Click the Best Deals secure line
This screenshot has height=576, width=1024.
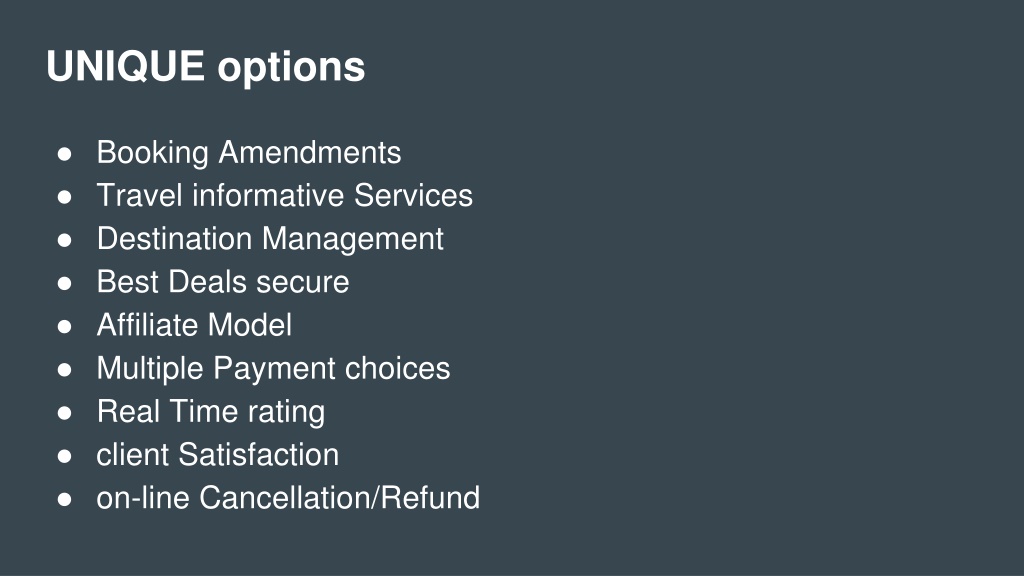click(x=223, y=282)
